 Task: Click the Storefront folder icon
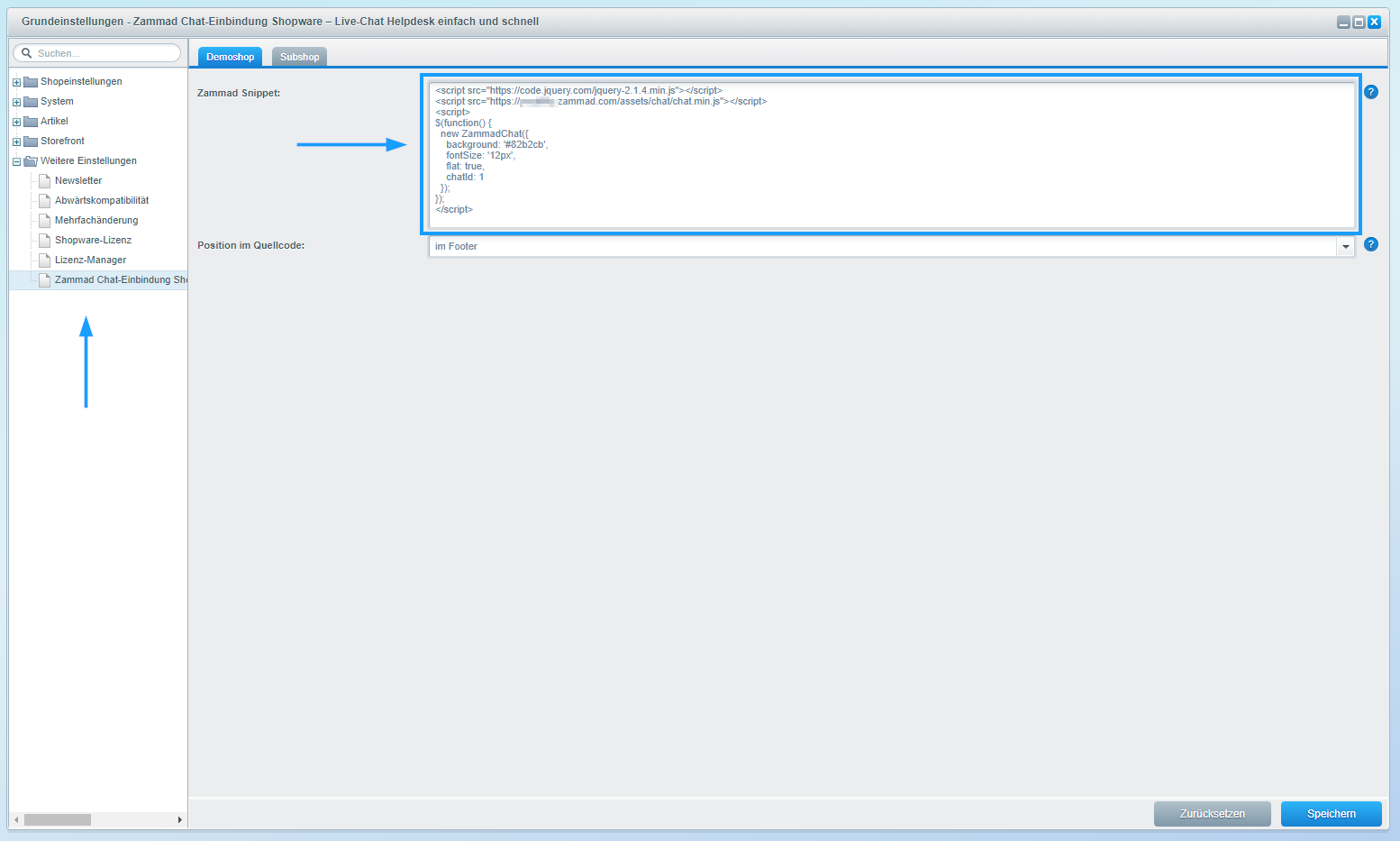pos(31,141)
